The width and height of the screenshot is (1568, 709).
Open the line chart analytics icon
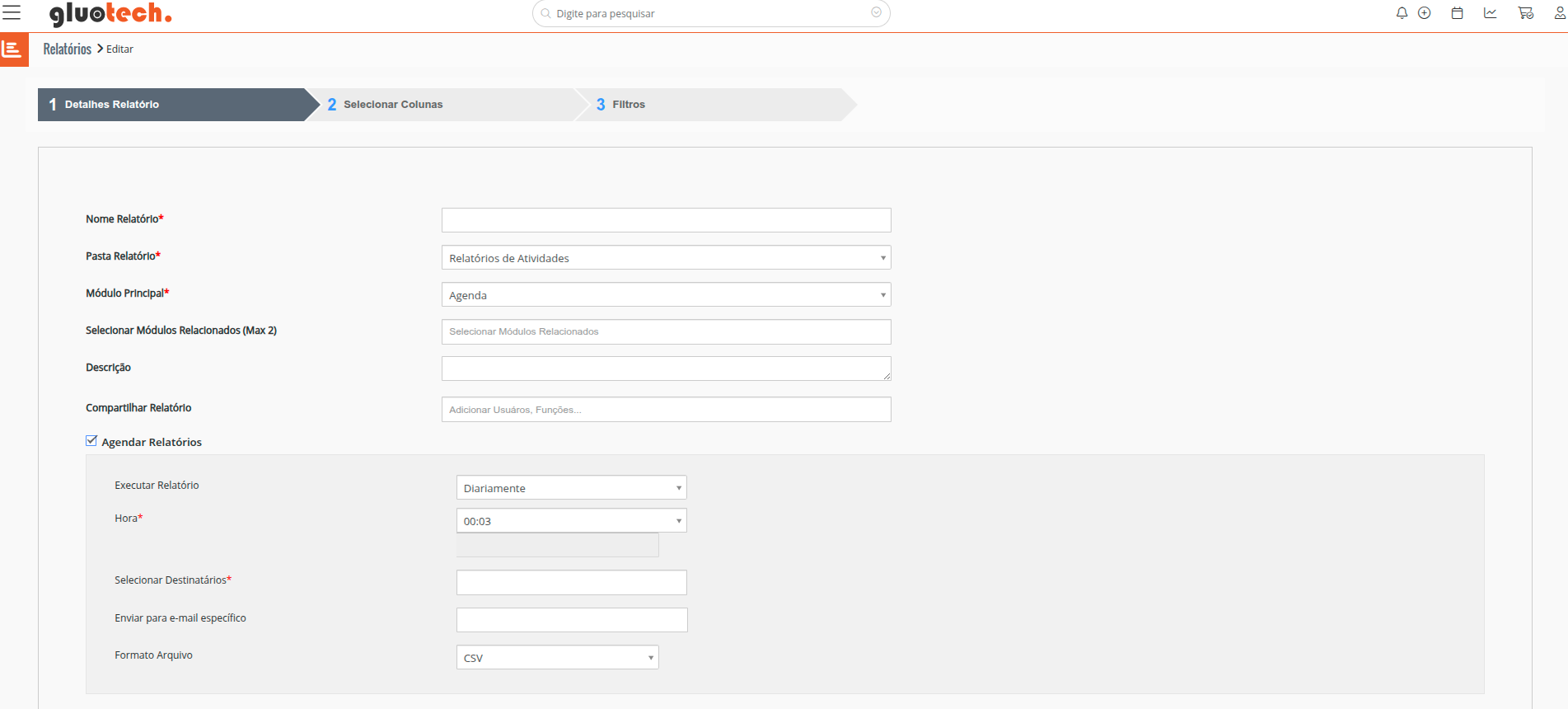pyautogui.click(x=1490, y=13)
